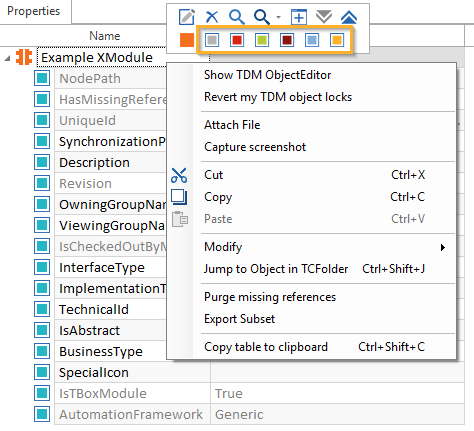Open the search magnifier dropdown arrow
474x431 pixels.
[278, 17]
